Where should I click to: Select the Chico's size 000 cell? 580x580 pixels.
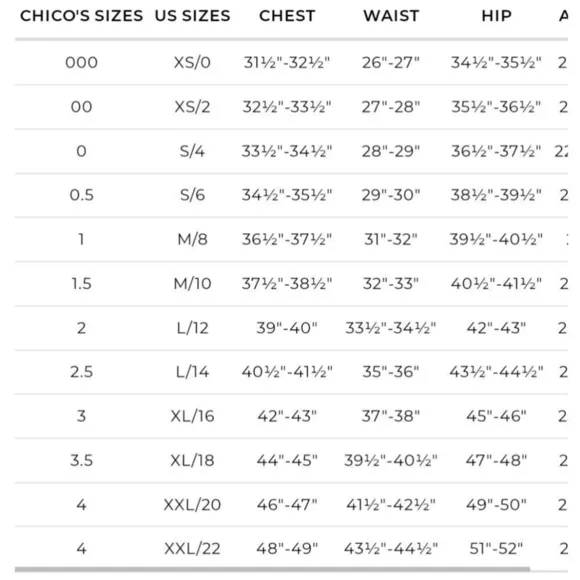(81, 63)
